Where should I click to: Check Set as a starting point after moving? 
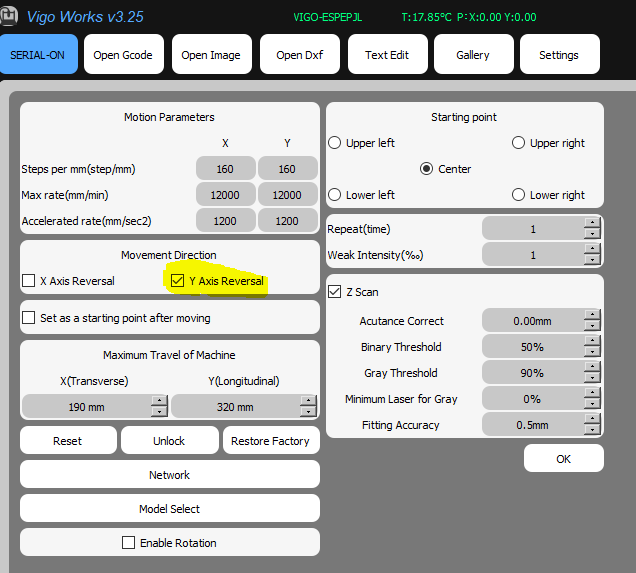[x=28, y=318]
